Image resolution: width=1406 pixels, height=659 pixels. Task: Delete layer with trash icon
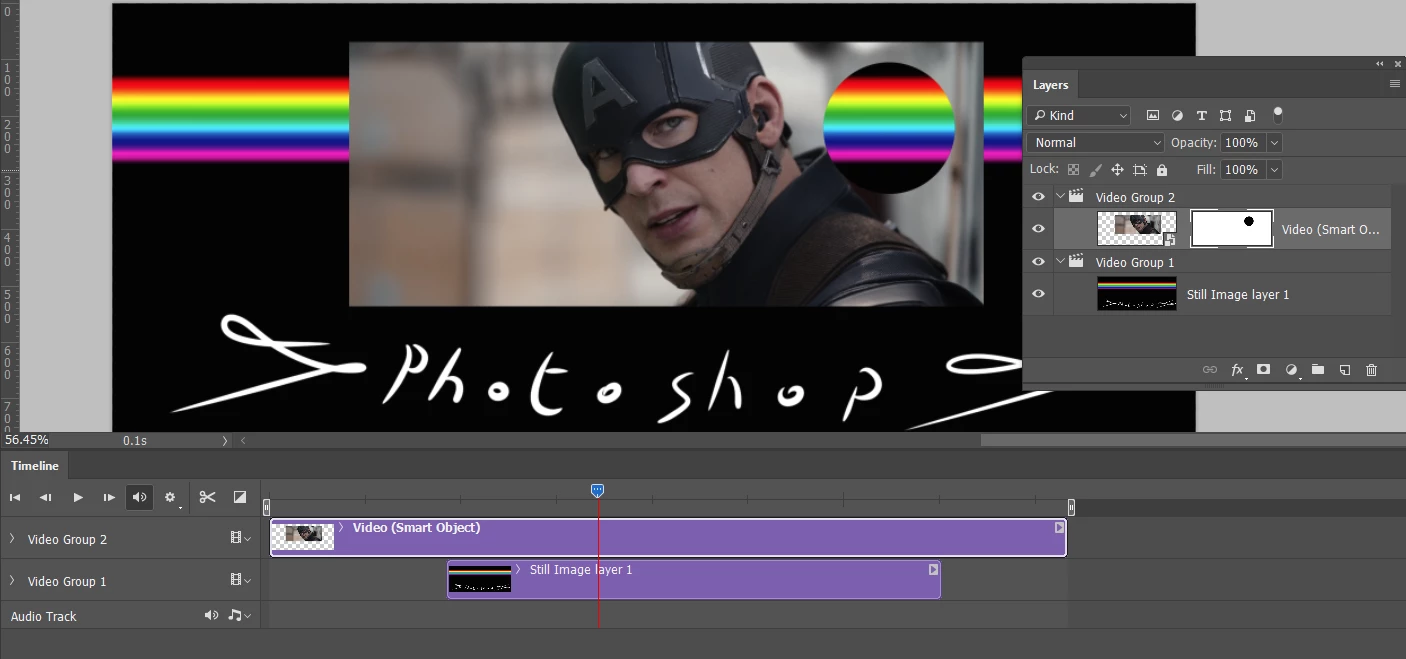[1372, 370]
